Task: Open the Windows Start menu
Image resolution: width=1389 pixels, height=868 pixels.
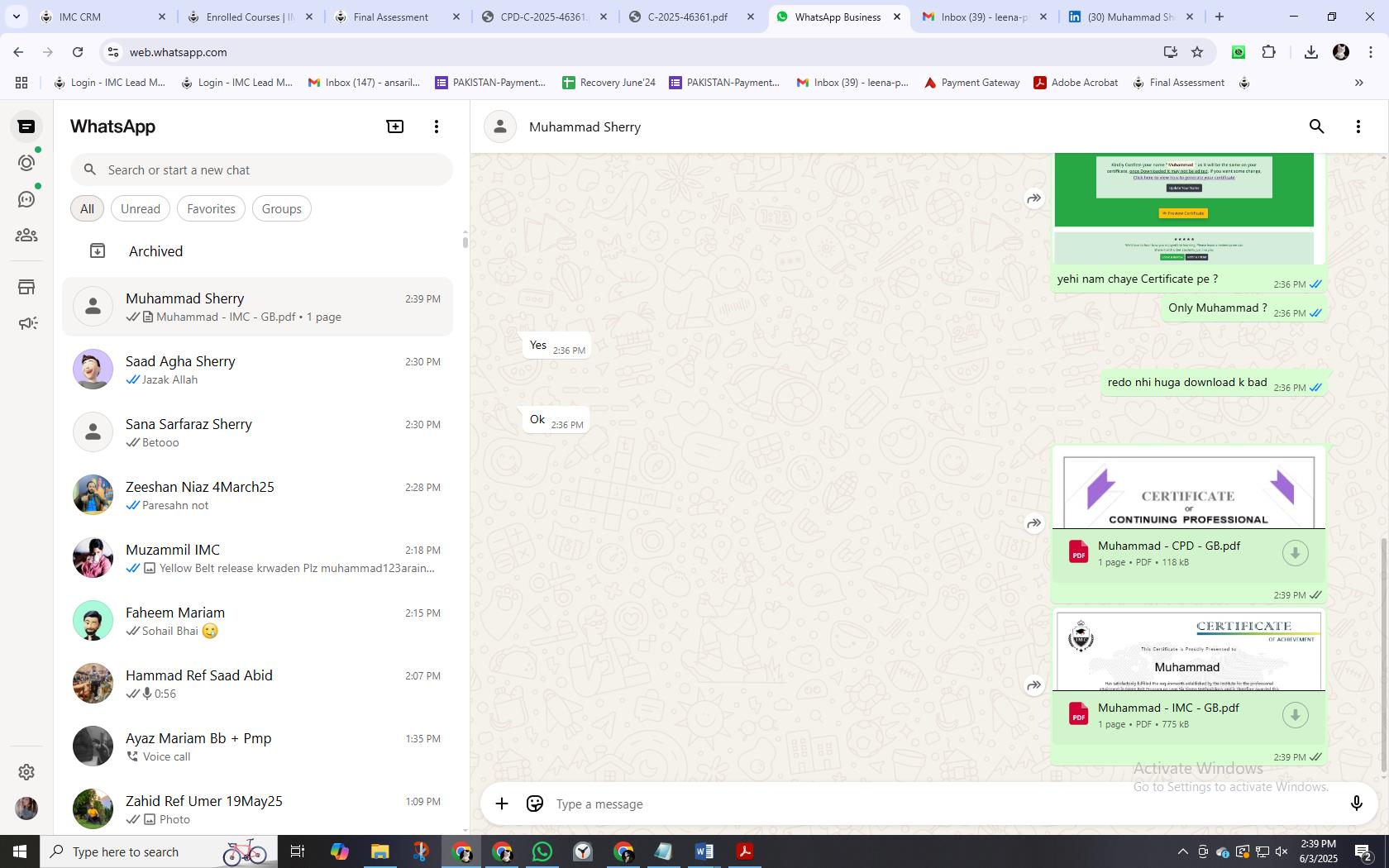Action: tap(20, 851)
